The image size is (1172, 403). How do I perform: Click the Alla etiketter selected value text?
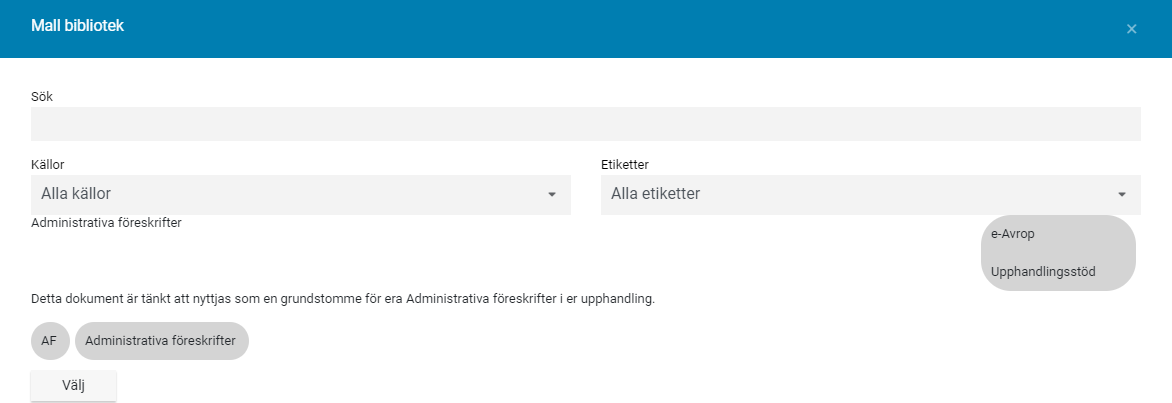click(655, 194)
